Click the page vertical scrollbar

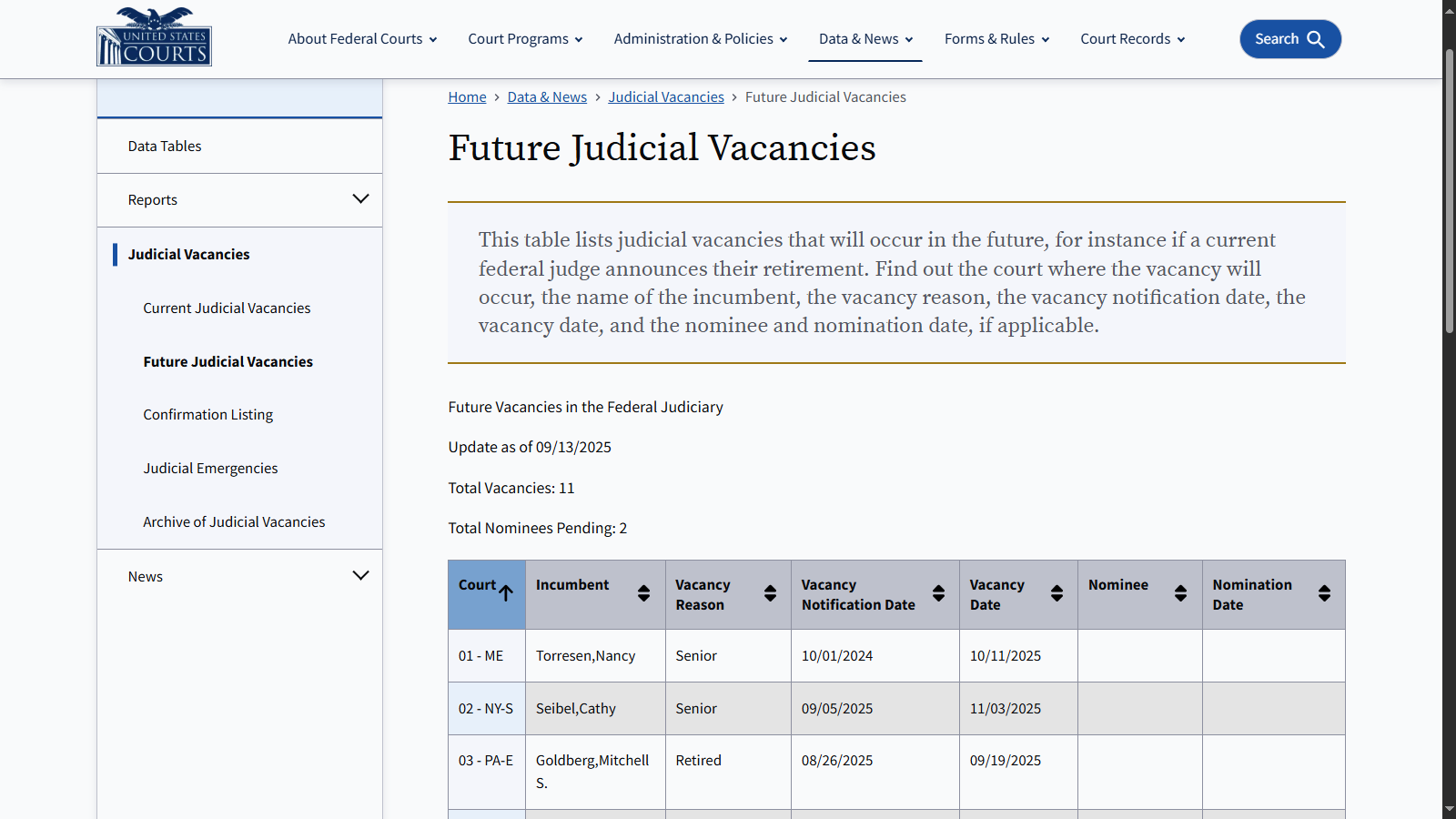[1449, 191]
